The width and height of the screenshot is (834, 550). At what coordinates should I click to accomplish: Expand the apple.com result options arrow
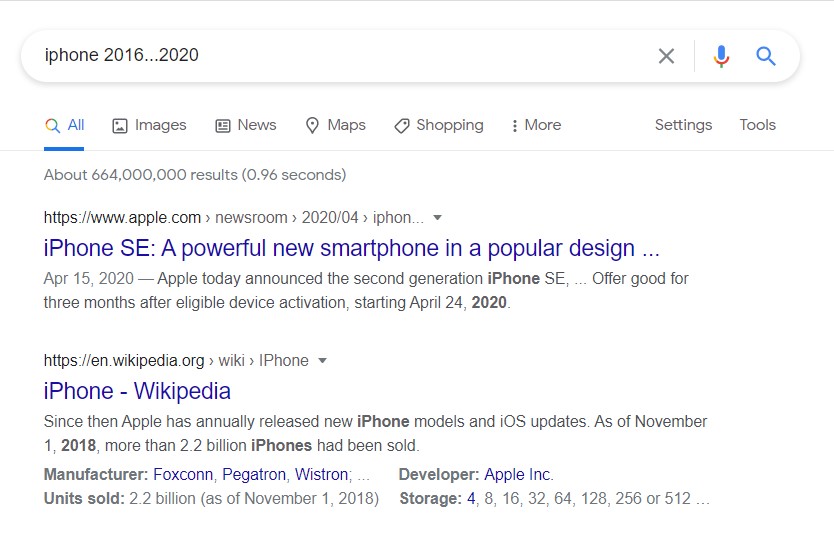point(437,217)
